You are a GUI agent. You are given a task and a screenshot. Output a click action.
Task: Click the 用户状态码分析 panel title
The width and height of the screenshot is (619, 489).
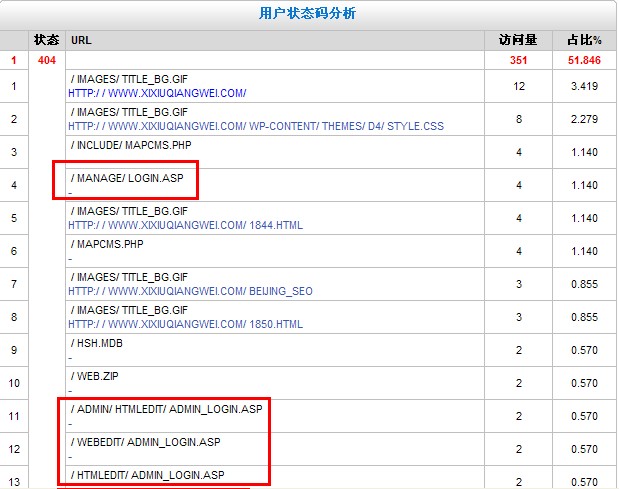pyautogui.click(x=307, y=13)
